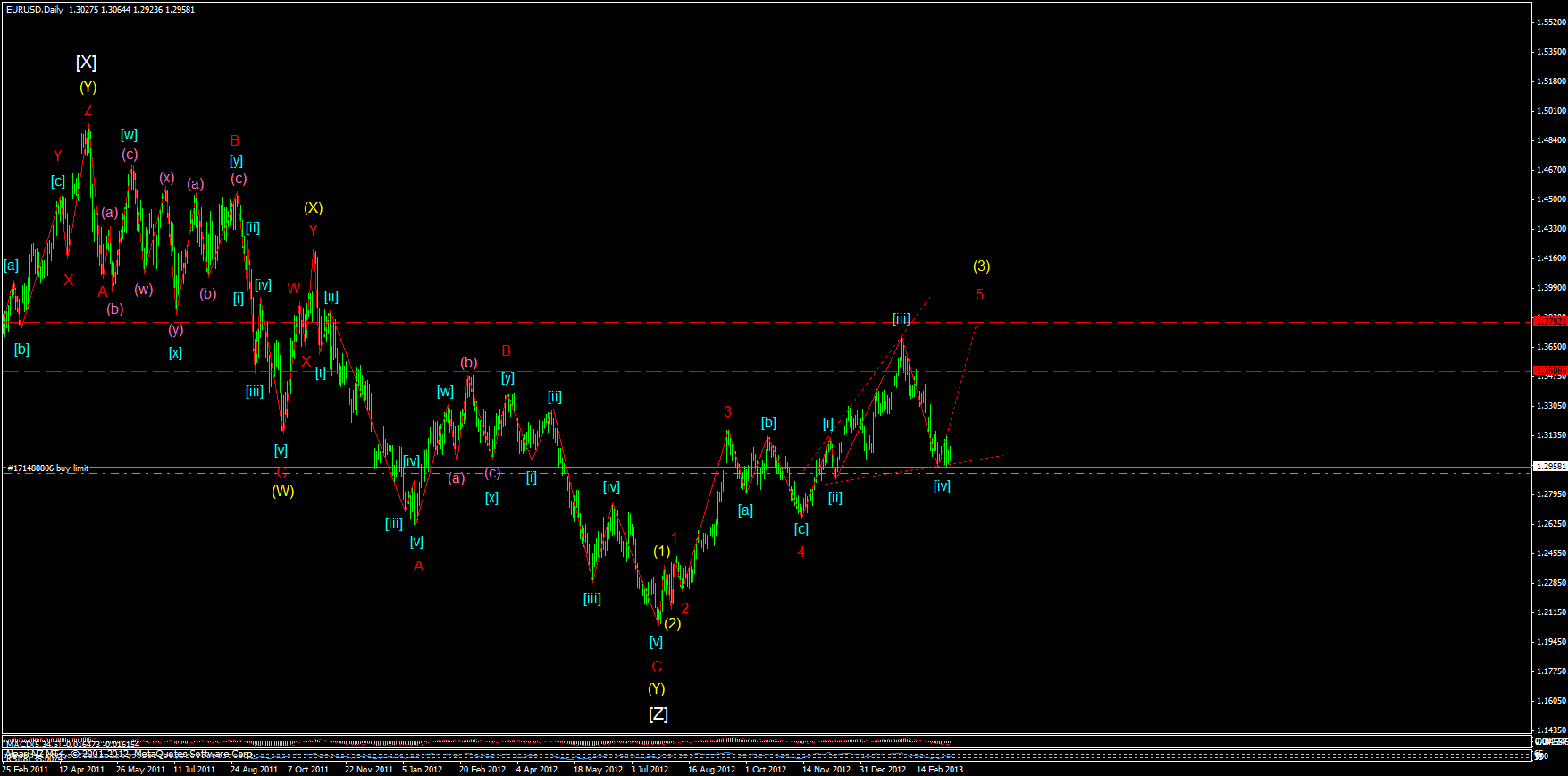Click the 1.27950 price scale label
This screenshot has height=776, width=1568.
(1551, 494)
